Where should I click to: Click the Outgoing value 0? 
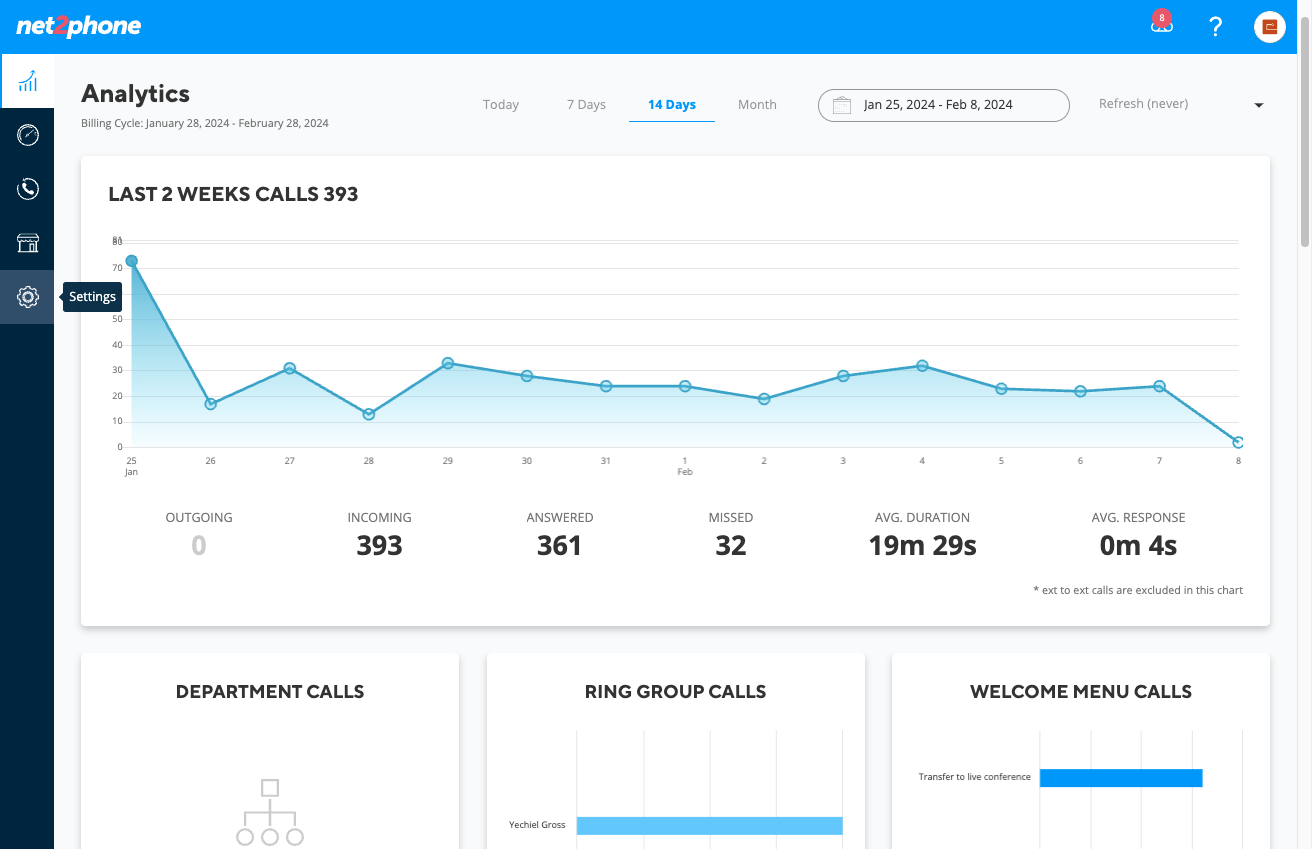pyautogui.click(x=199, y=546)
